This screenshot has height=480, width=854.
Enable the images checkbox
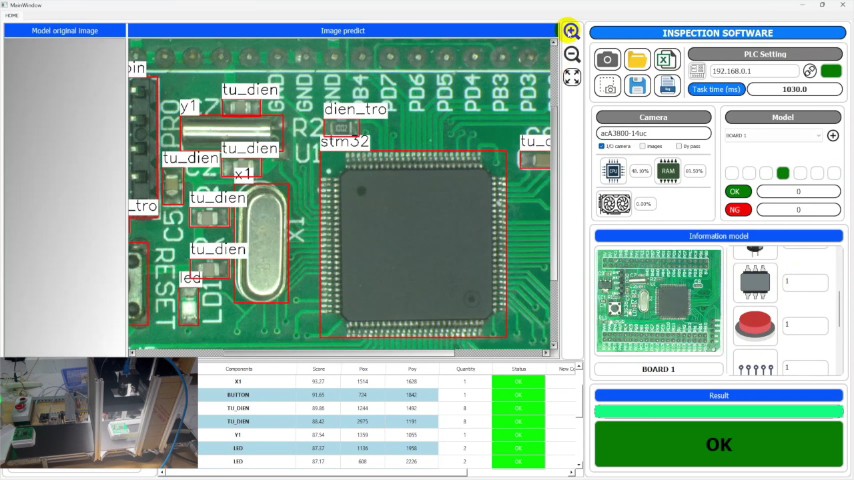pos(643,146)
